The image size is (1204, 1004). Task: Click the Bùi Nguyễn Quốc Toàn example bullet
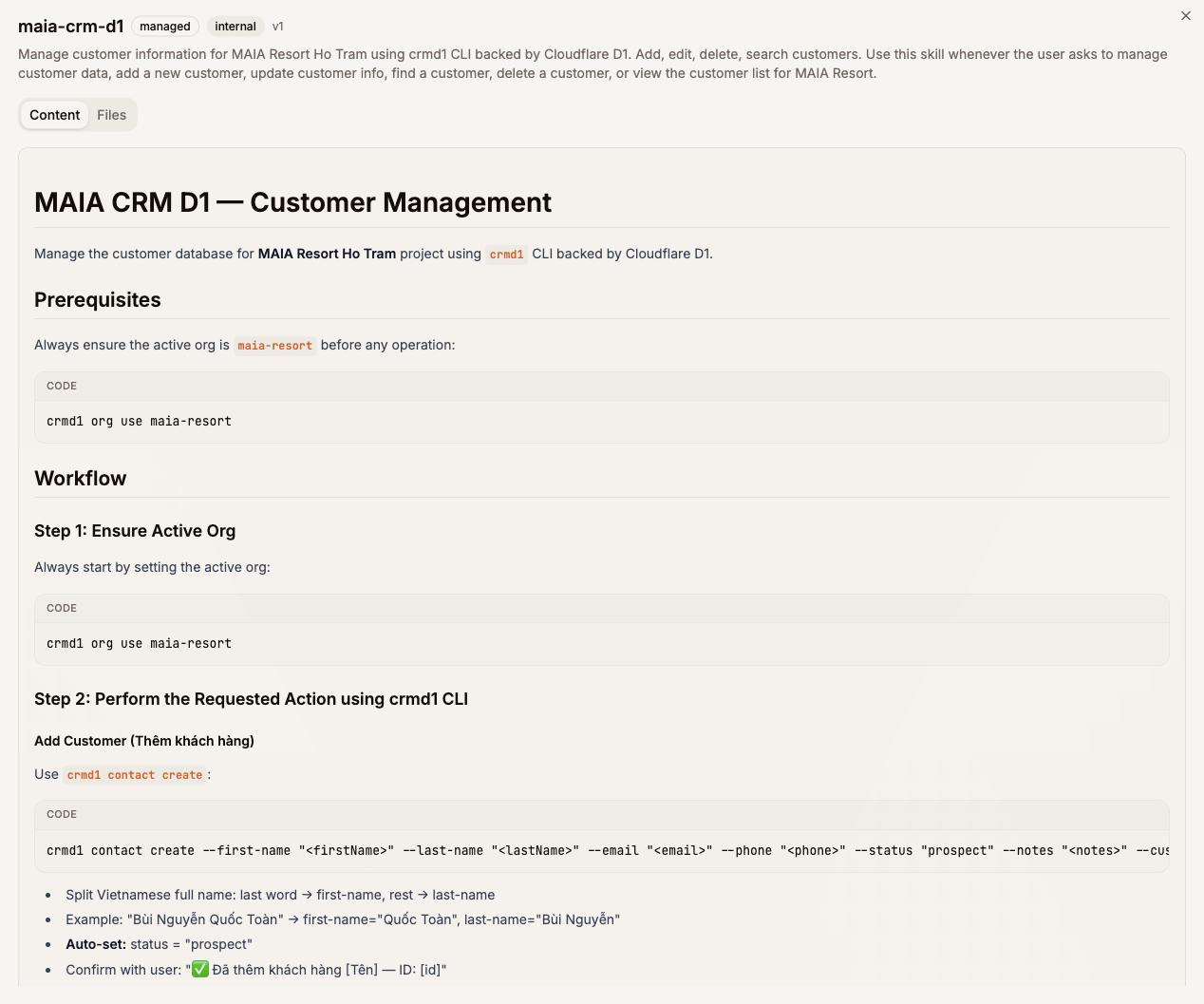343,919
